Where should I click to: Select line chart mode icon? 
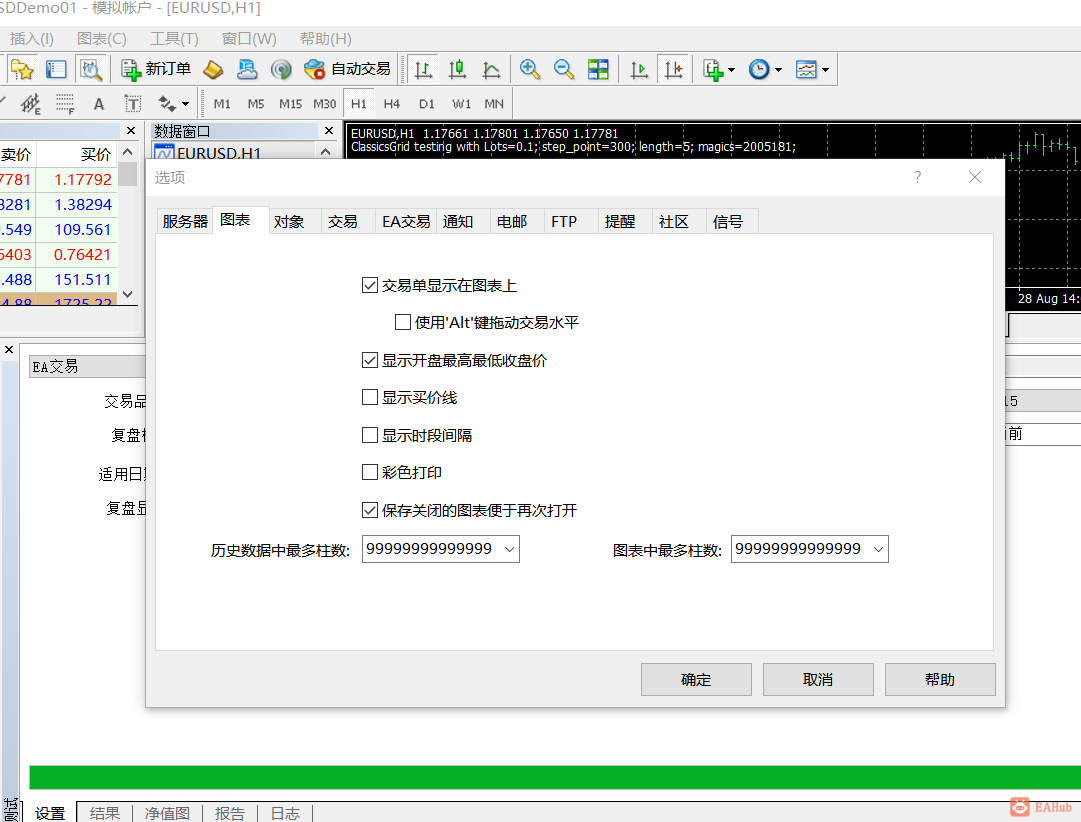491,69
